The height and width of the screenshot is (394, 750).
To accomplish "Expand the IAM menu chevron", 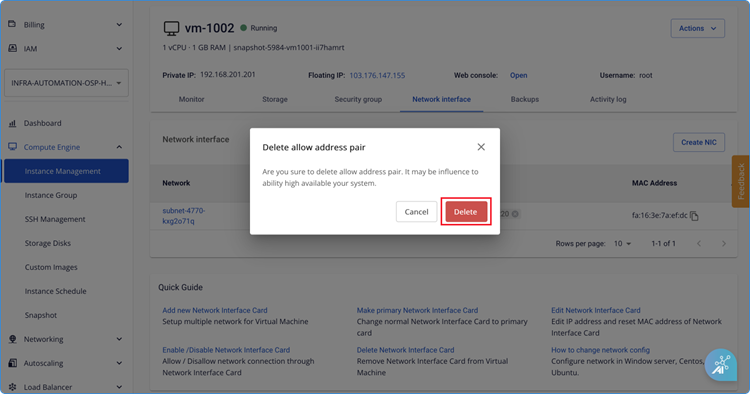I will pyautogui.click(x=119, y=48).
